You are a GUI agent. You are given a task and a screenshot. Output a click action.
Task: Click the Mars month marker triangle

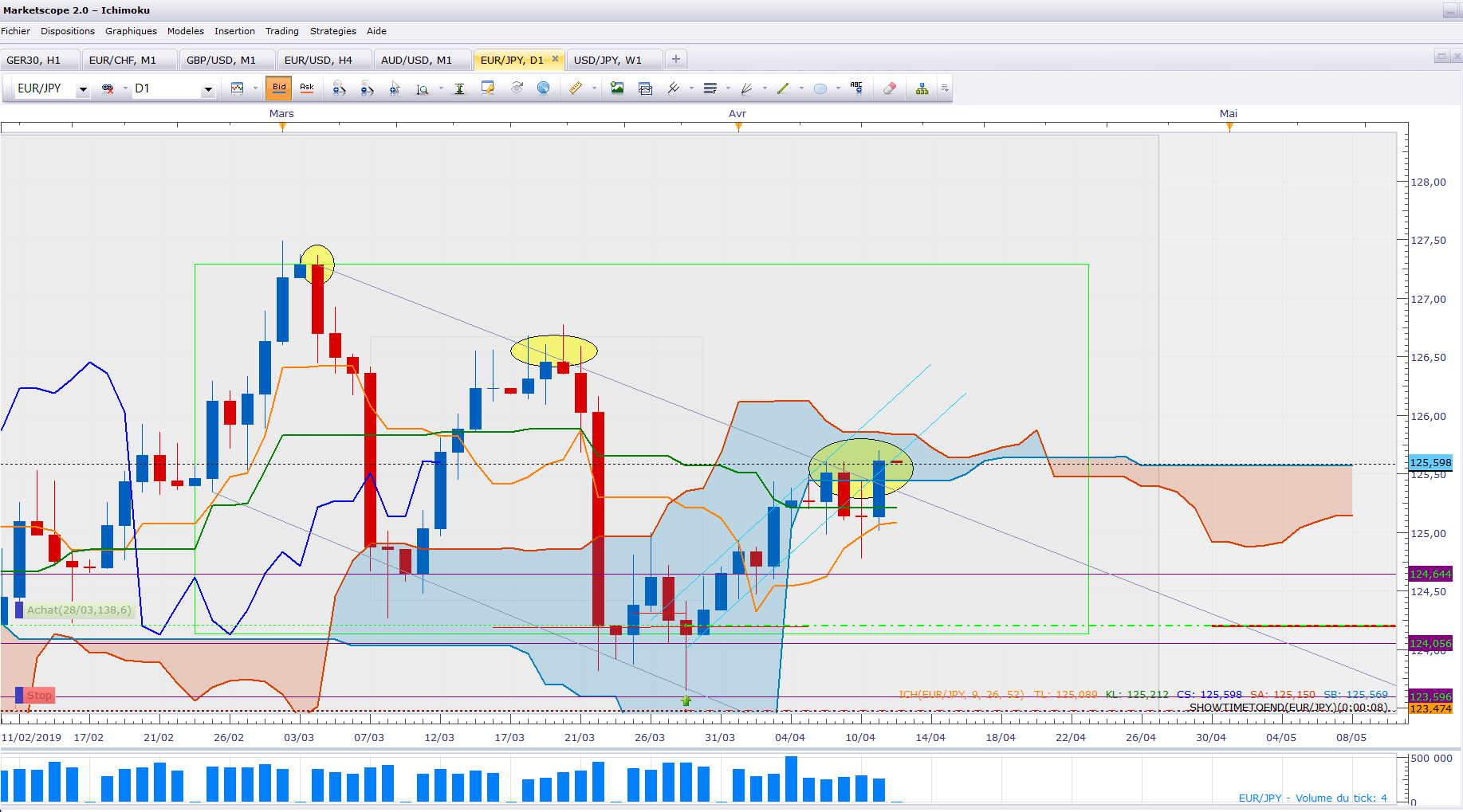tap(282, 127)
